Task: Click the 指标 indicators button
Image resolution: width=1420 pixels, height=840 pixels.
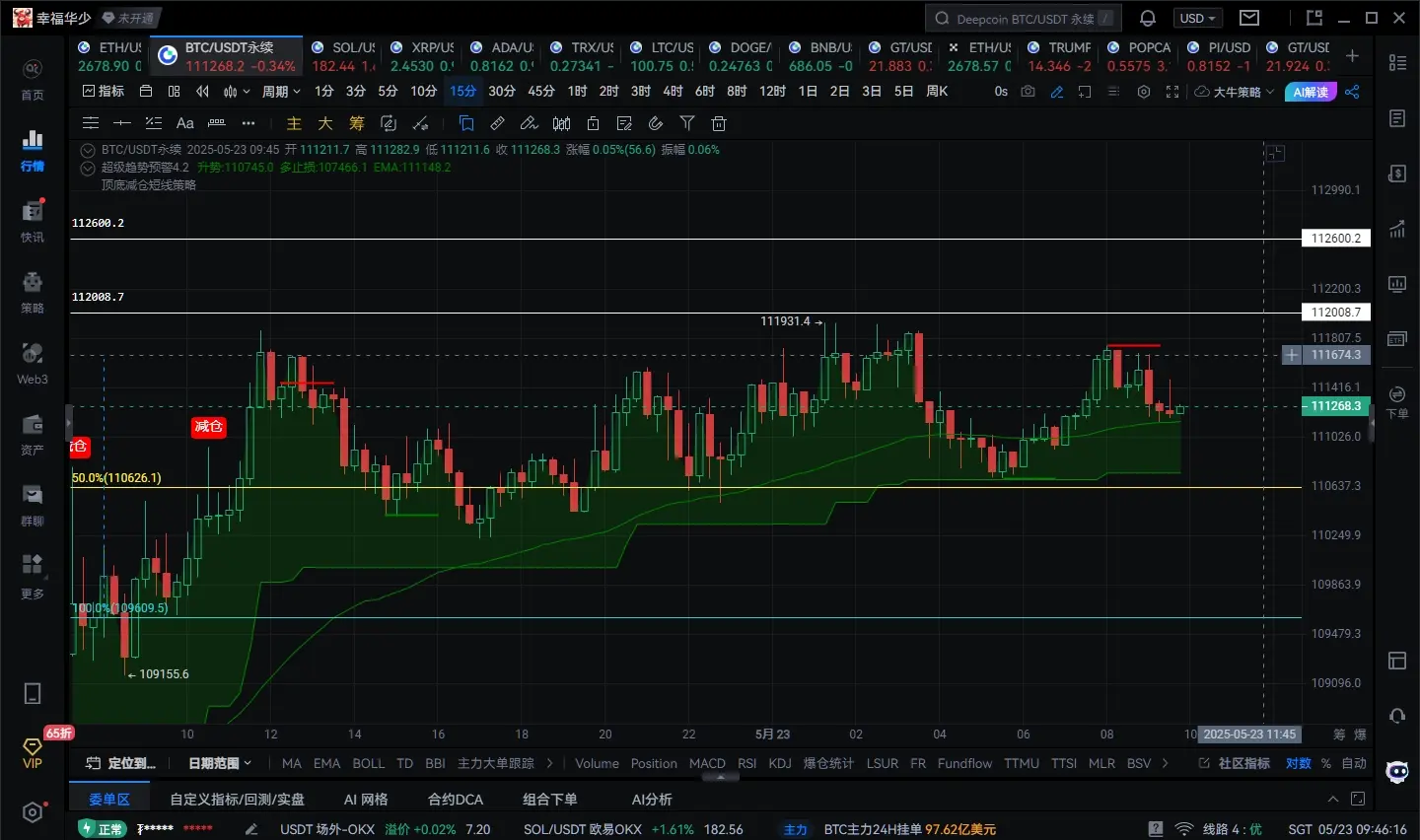Action: [x=104, y=91]
